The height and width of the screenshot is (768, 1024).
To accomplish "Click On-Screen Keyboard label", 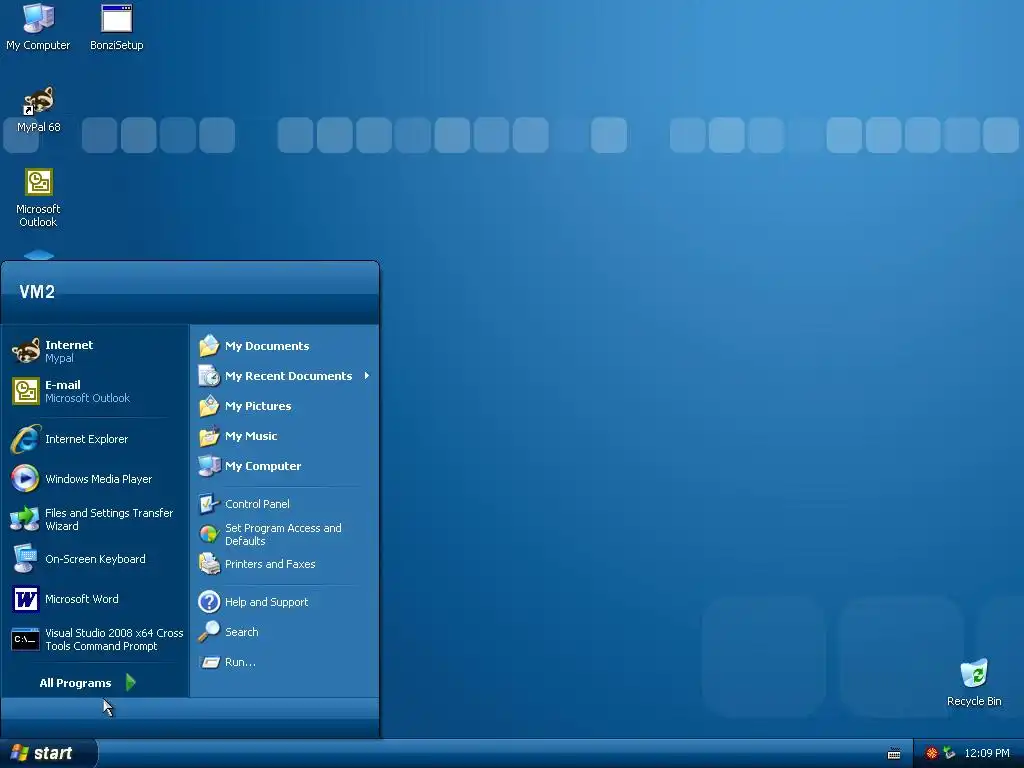I will coord(95,559).
